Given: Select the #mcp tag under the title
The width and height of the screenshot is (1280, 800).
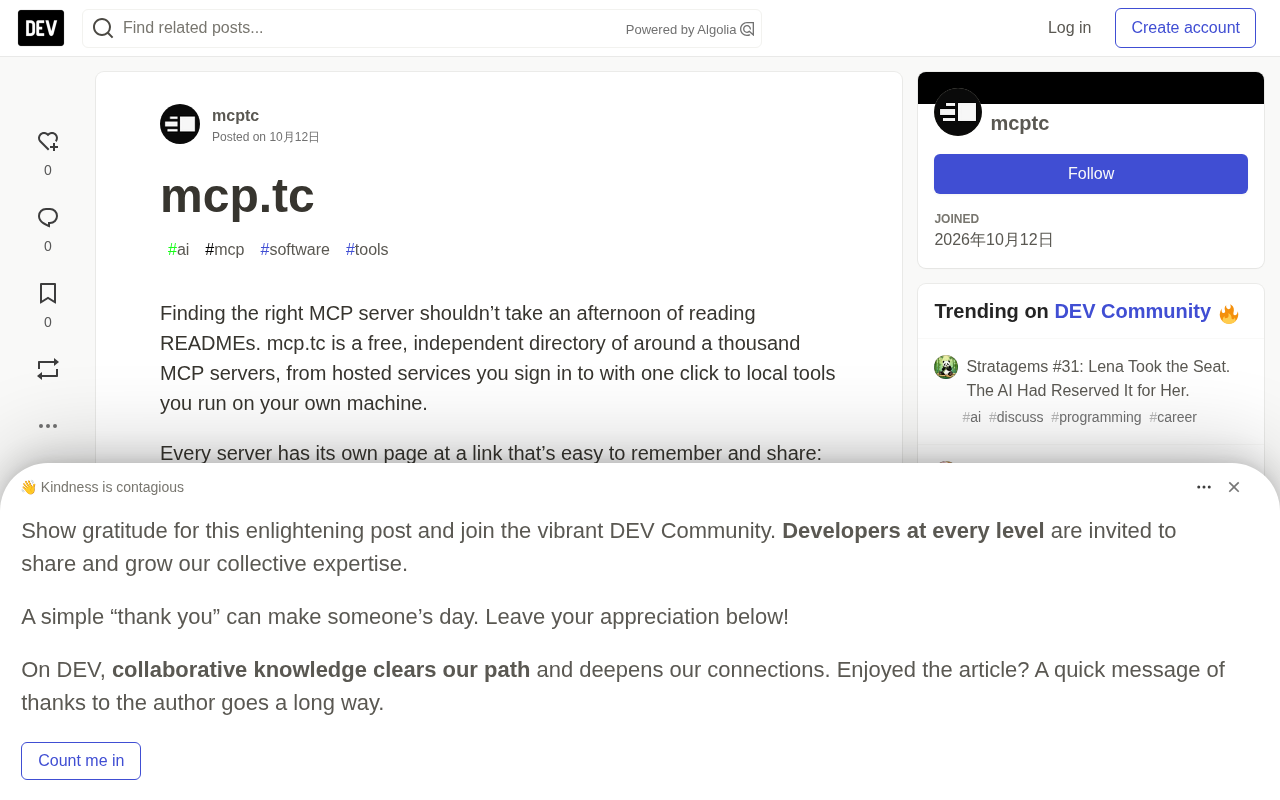Looking at the screenshot, I should point(225,250).
